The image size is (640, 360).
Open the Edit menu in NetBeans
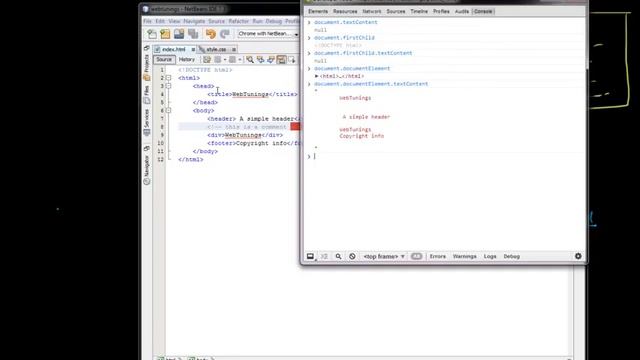(160, 21)
